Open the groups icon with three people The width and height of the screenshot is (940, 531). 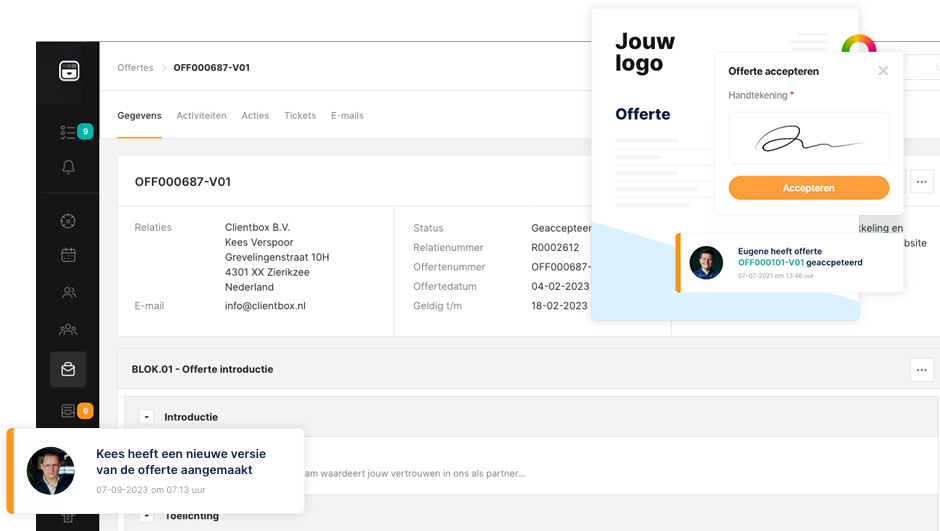click(x=68, y=329)
